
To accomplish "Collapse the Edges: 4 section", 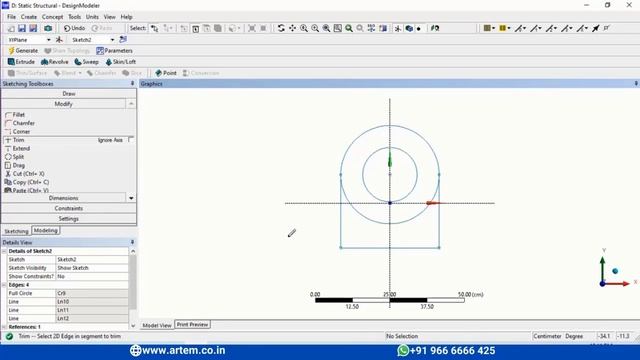I will [x=4, y=285].
